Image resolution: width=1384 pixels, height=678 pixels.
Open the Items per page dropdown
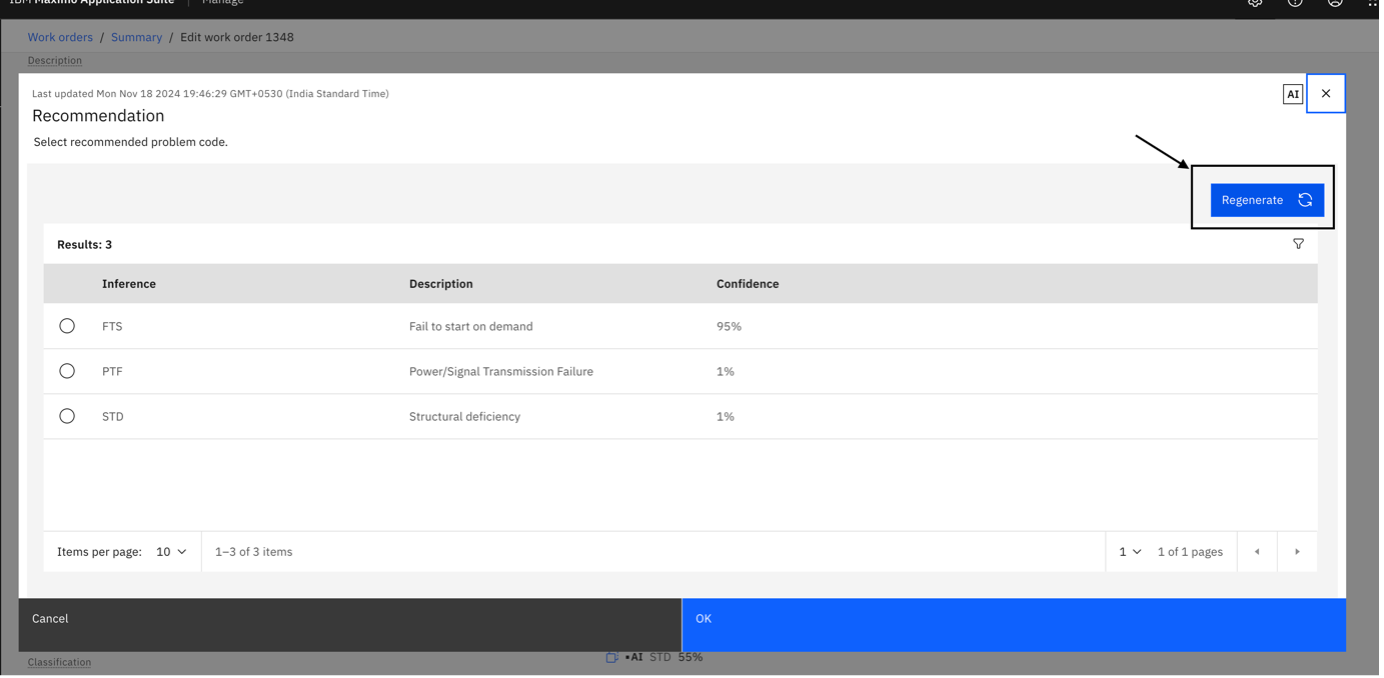pyautogui.click(x=171, y=551)
